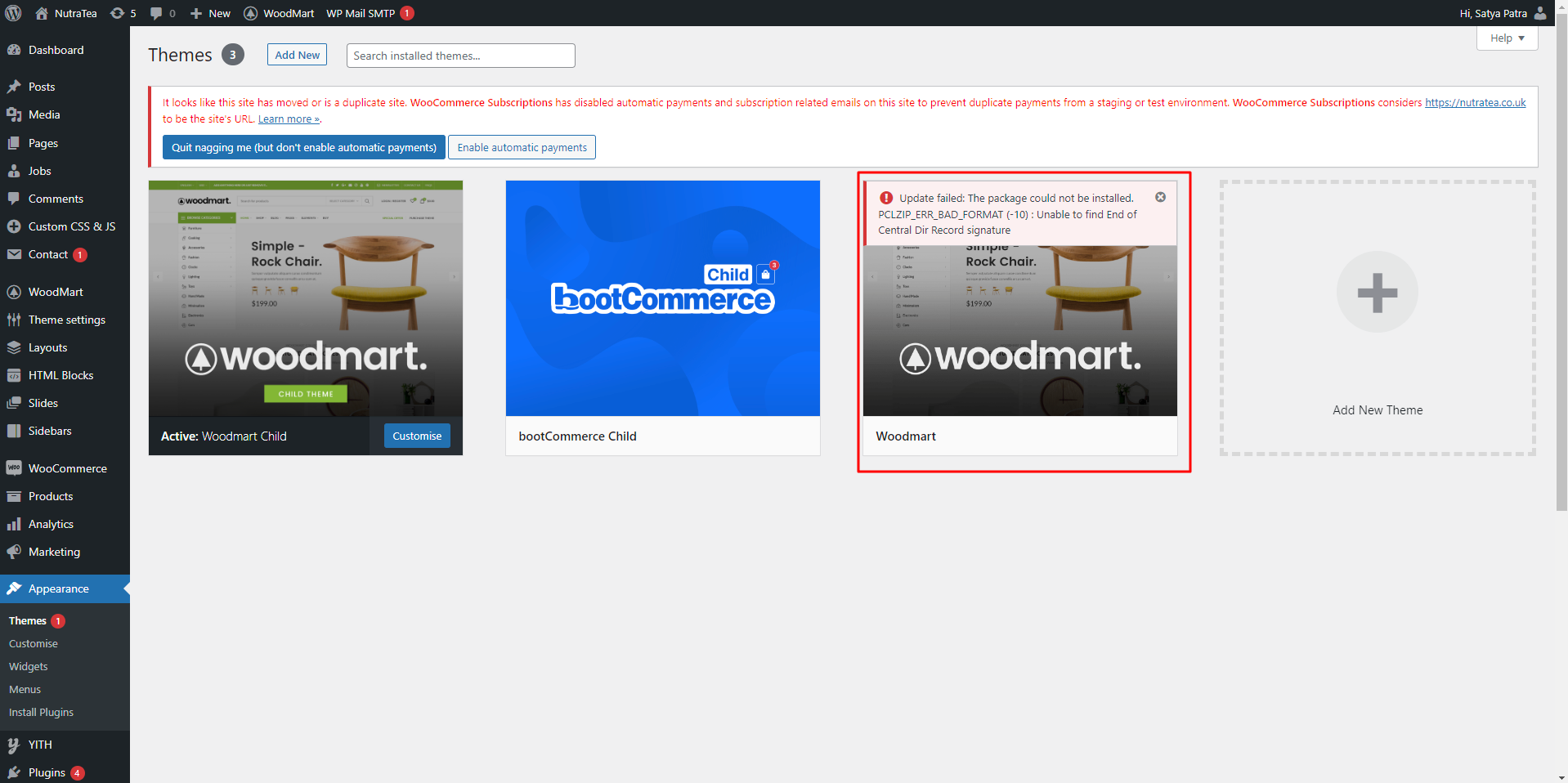Click the user avatar icon beside Satya Patra
Screen dimensions: 1568x783
coord(1540,13)
